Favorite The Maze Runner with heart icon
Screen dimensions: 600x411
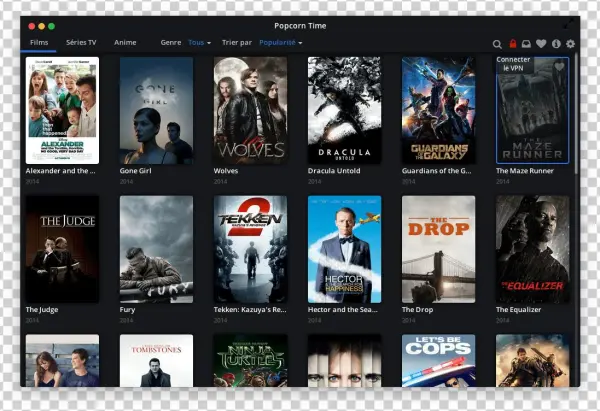(559, 67)
